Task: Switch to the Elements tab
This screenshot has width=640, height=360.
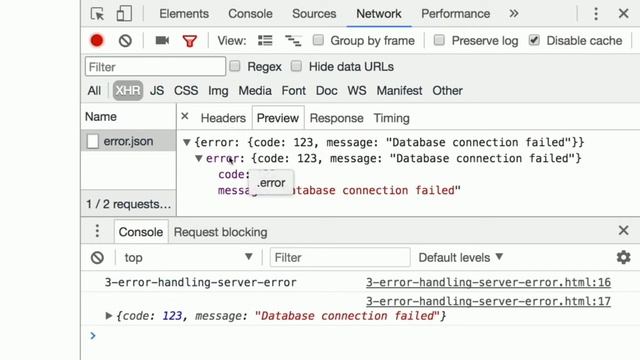Action: tap(184, 13)
